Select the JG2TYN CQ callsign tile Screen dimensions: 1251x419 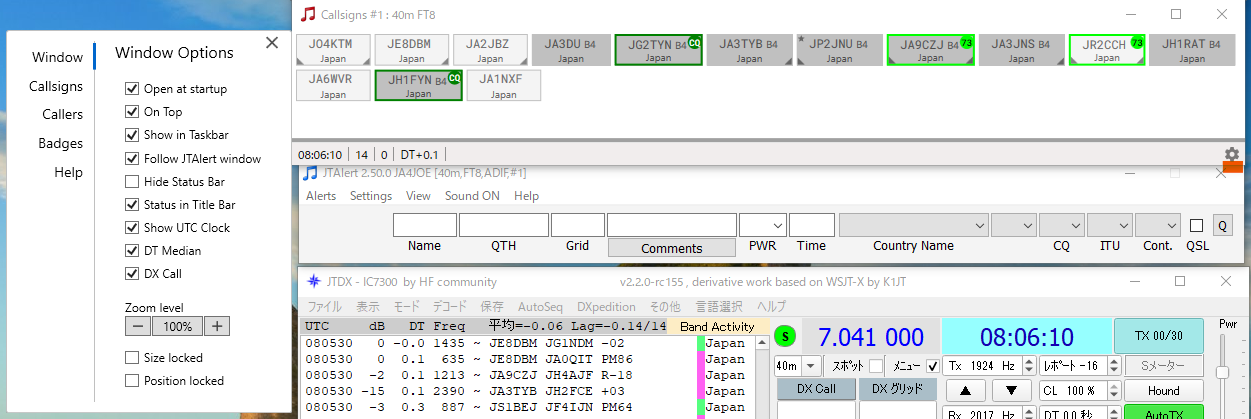coord(658,50)
